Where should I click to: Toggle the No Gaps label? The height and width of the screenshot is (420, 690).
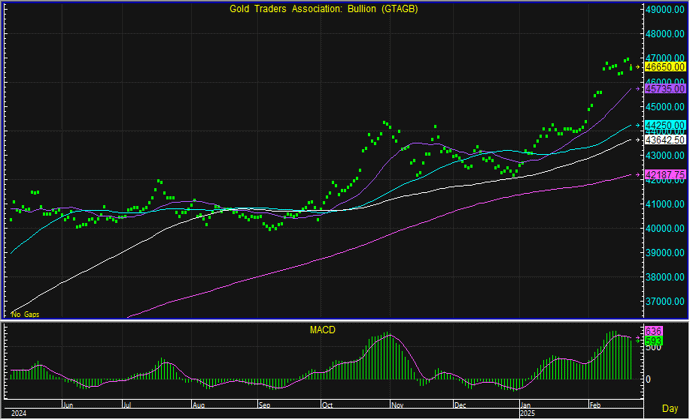click(23, 314)
